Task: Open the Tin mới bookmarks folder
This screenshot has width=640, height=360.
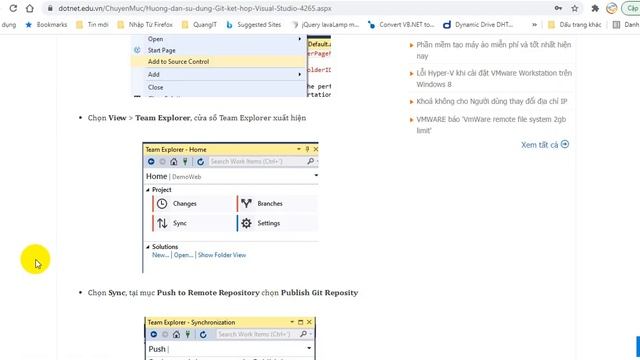Action: click(93, 24)
